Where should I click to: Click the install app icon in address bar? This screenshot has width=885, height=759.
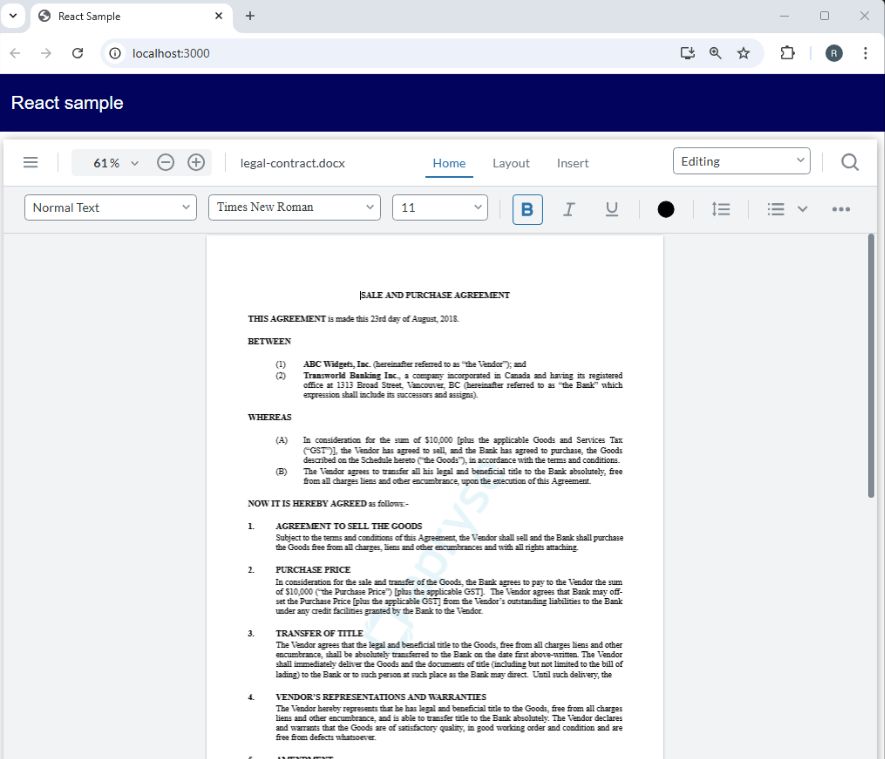pyautogui.click(x=687, y=53)
